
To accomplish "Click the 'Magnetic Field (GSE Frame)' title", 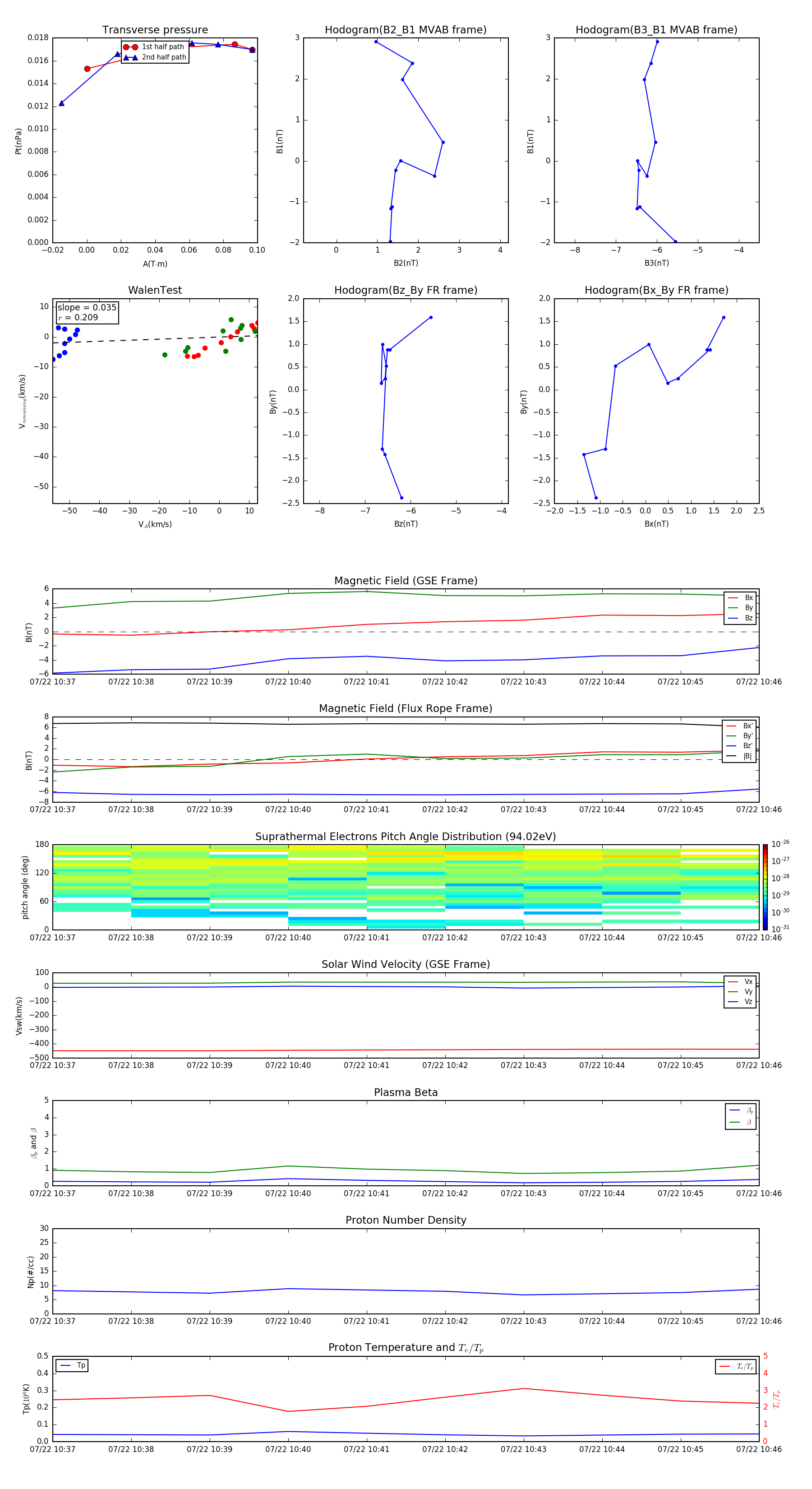I will [x=406, y=581].
